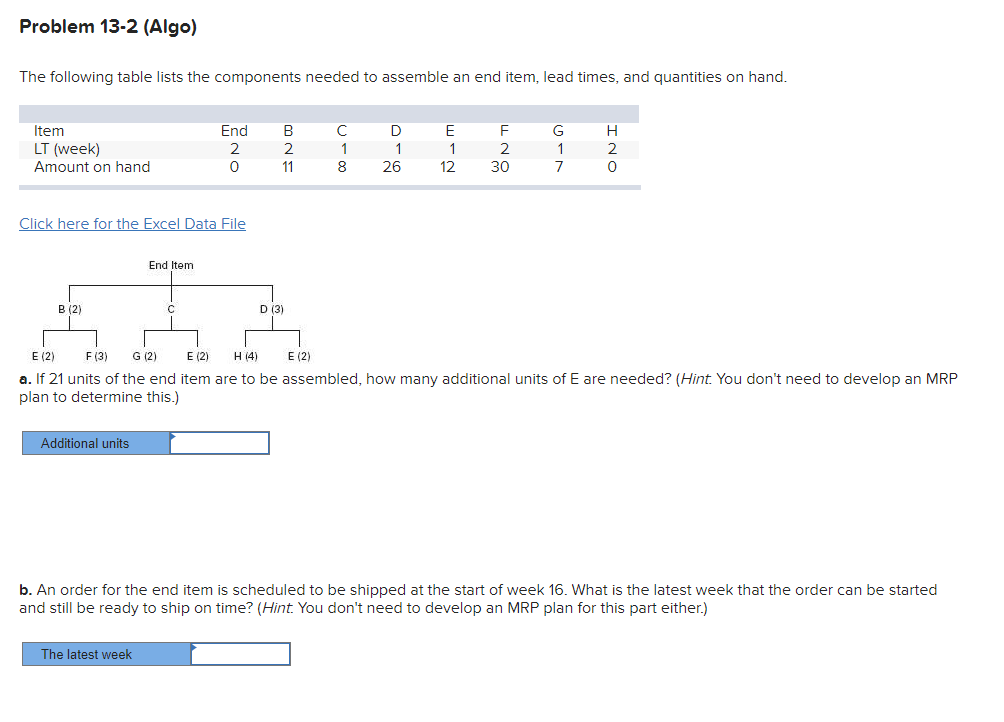Select the H (4) node in diagram
The width and height of the screenshot is (1004, 722).
pos(247,355)
